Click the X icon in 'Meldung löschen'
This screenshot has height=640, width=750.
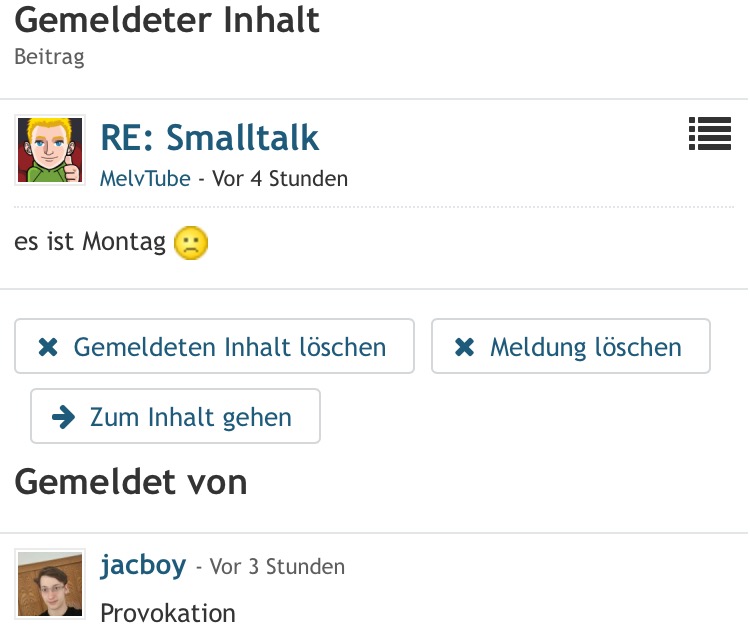pos(464,347)
